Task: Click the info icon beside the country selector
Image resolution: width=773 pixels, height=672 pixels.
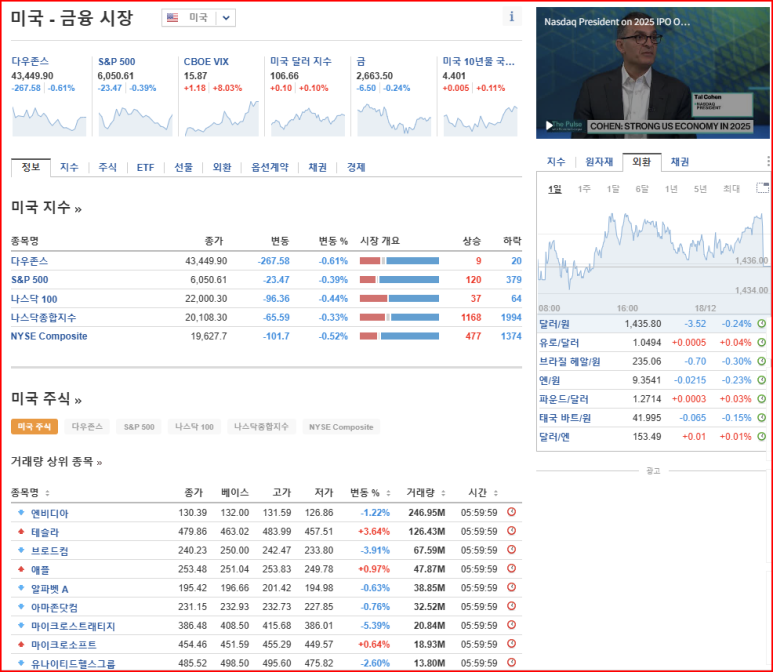Action: click(x=512, y=16)
